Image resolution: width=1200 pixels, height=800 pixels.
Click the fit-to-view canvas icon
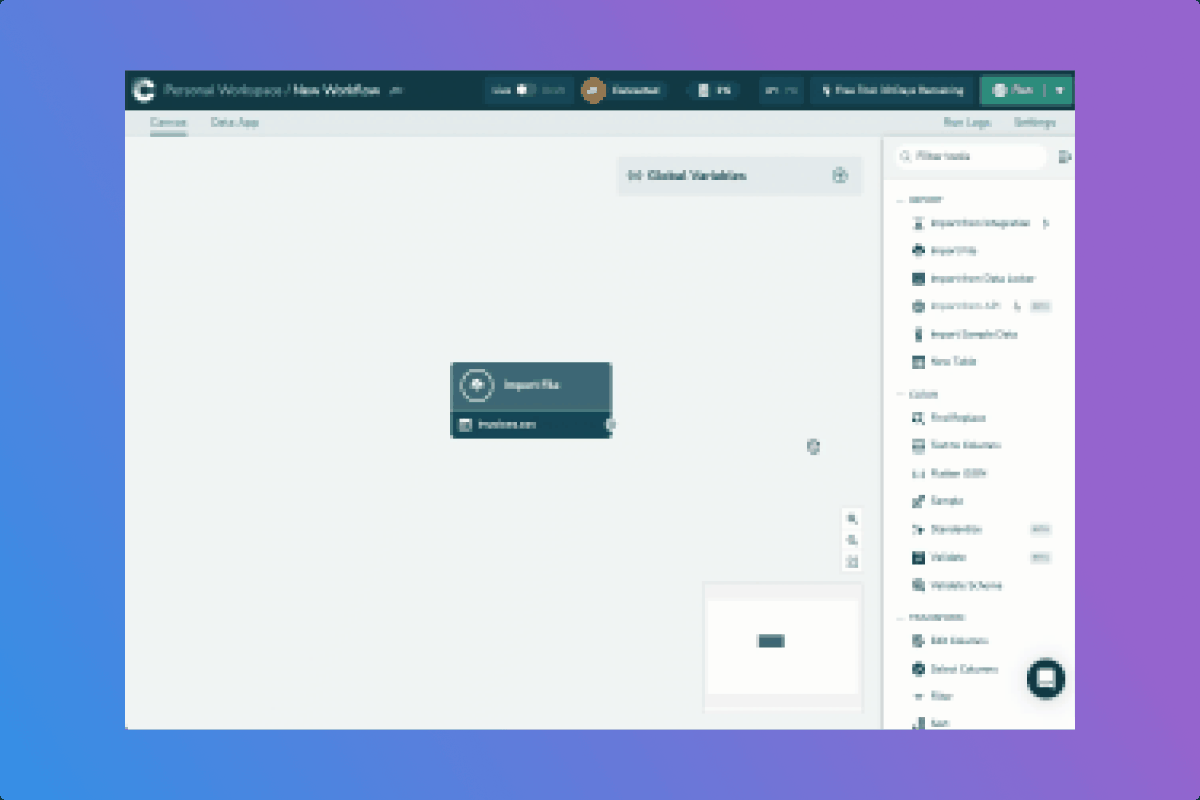coord(852,561)
